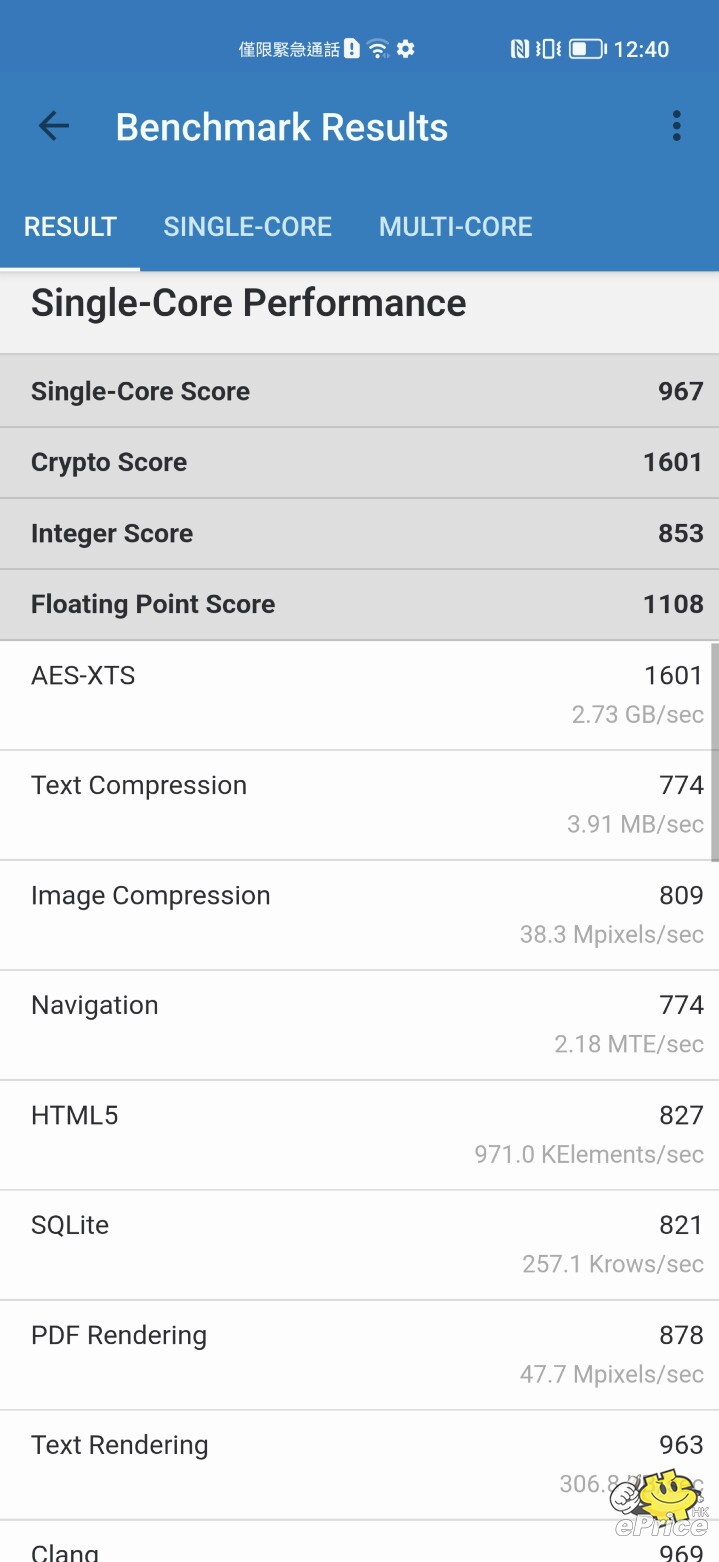
Task: Tap the clock showing 12:40
Action: click(x=641, y=49)
